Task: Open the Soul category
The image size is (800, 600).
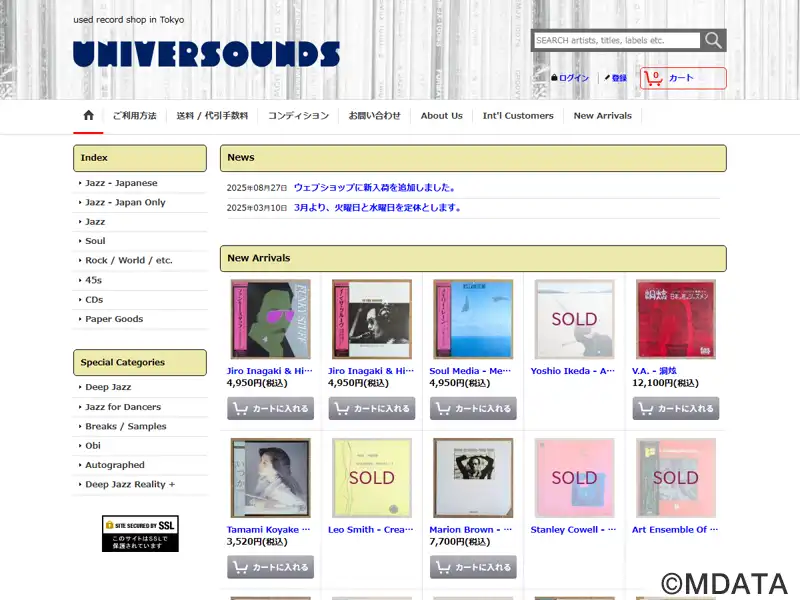Action: click(95, 241)
